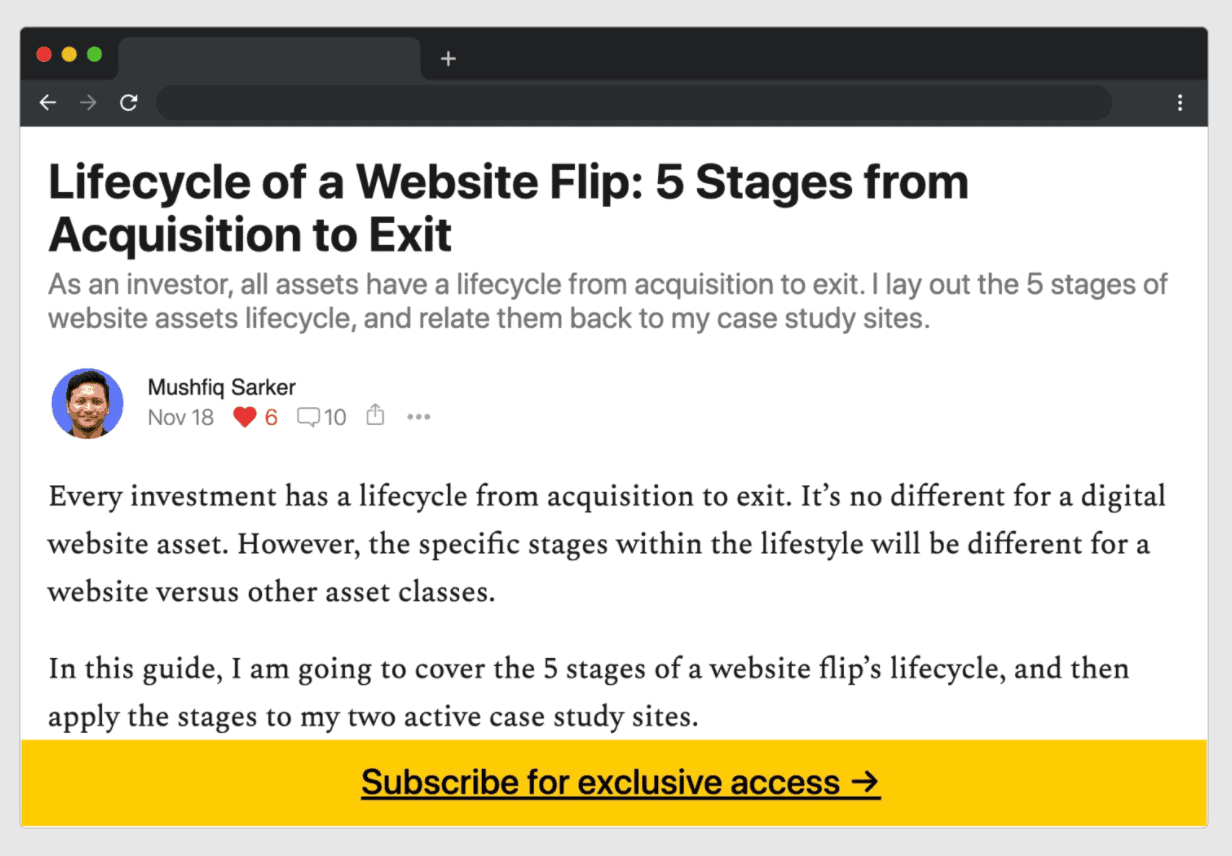Open the post's more options ellipsis
The image size is (1232, 856).
pos(418,417)
